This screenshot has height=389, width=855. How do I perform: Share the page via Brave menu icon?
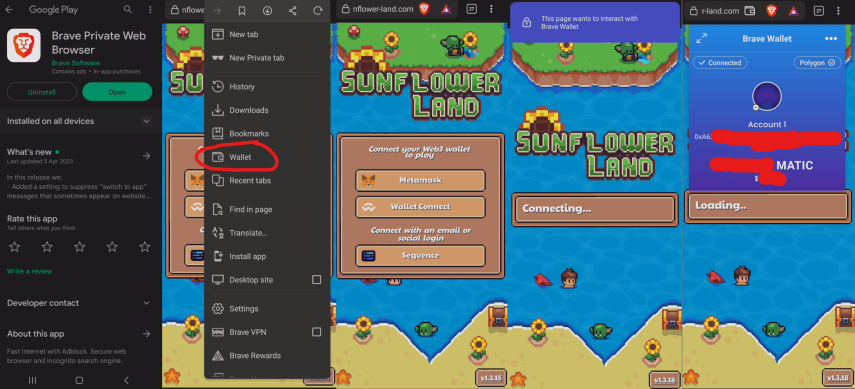(x=292, y=10)
